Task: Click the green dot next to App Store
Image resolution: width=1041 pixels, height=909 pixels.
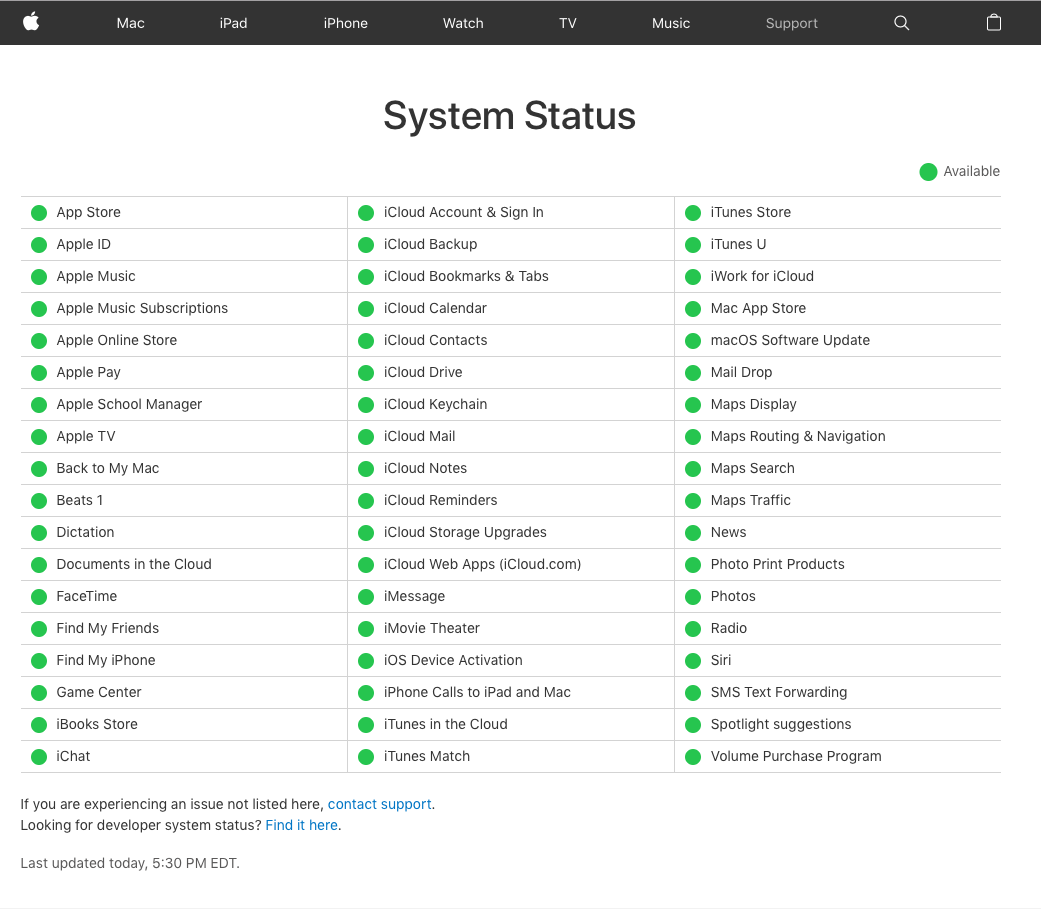Action: (x=39, y=213)
